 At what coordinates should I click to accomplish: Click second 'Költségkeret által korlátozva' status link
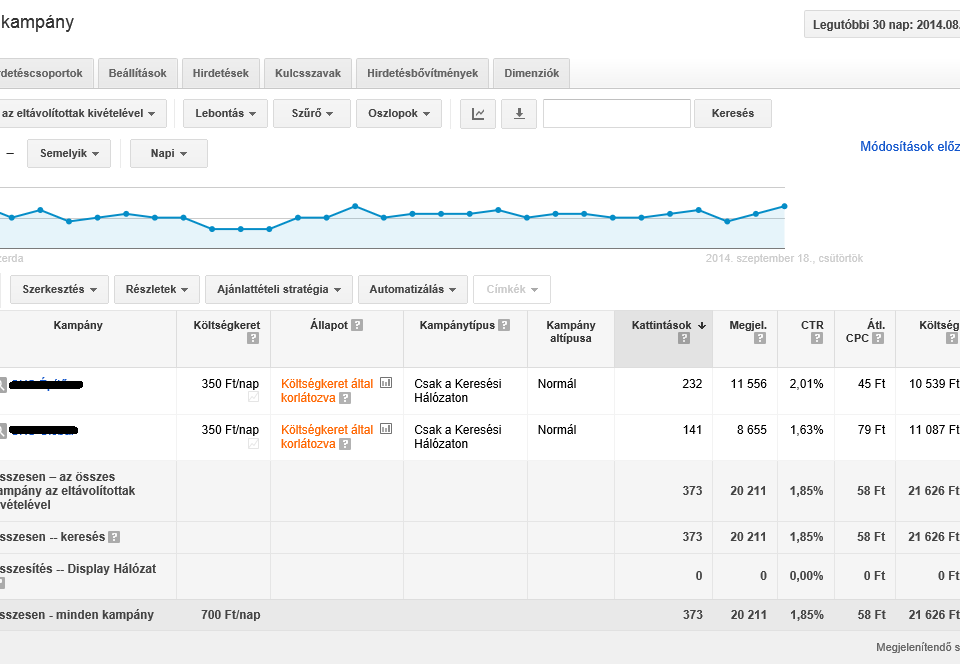[327, 437]
